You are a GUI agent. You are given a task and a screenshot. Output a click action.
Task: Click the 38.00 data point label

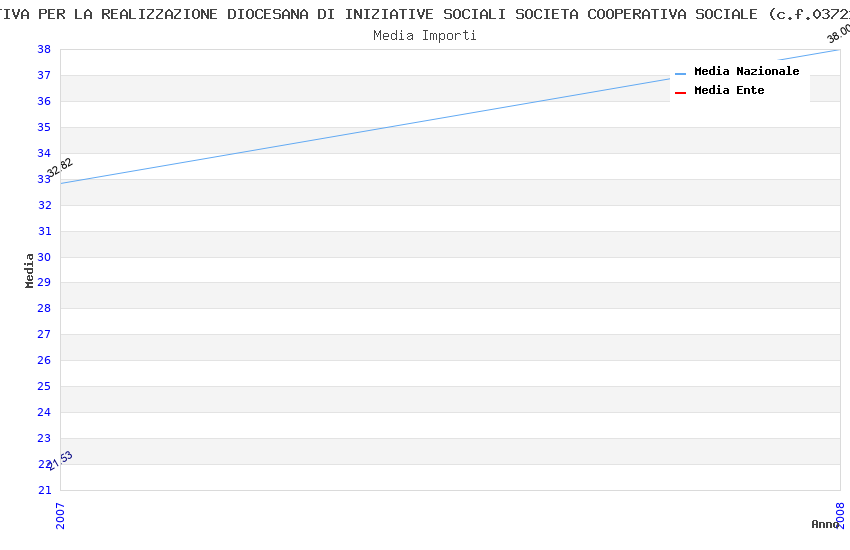click(838, 33)
